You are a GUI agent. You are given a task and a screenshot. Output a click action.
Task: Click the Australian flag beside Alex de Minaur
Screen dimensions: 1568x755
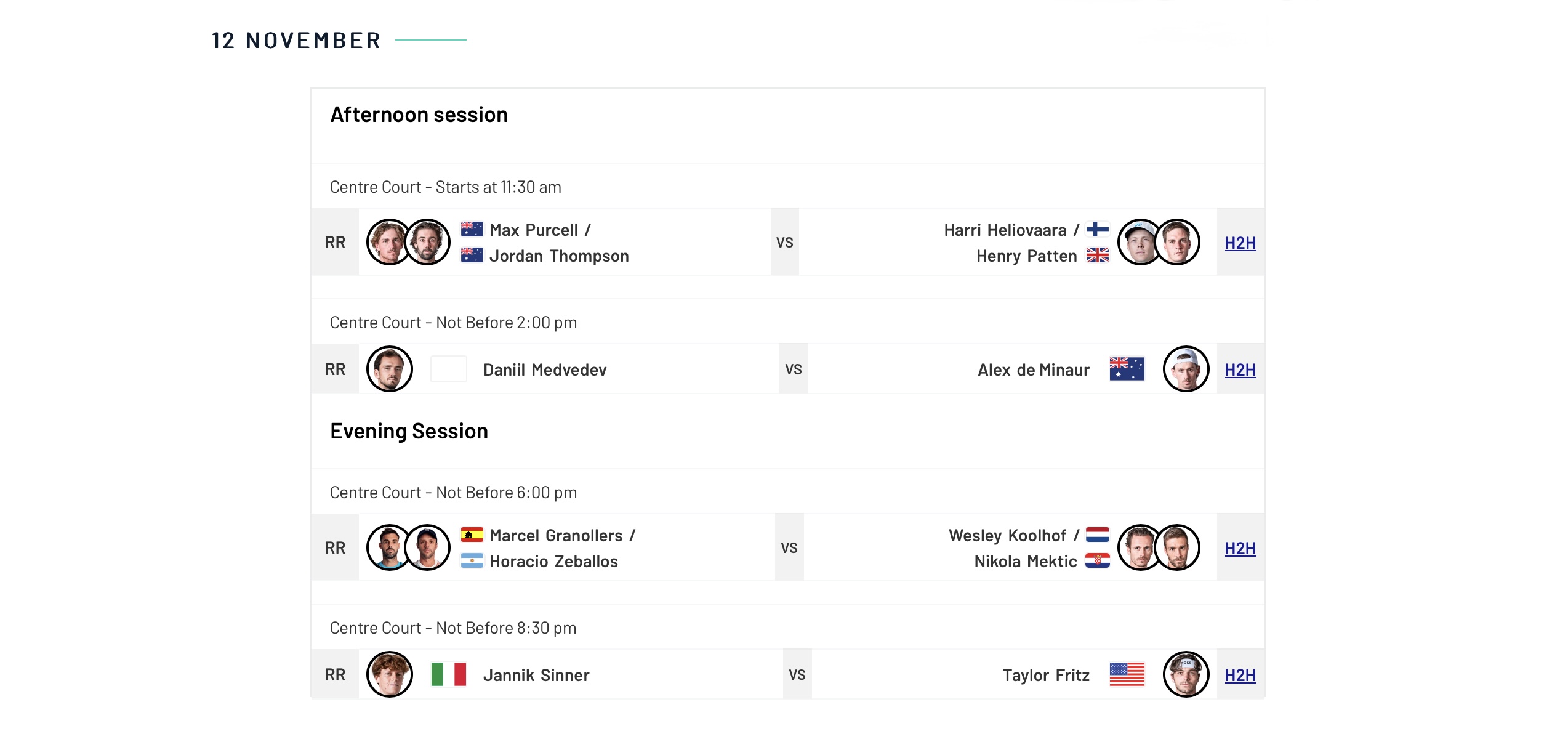coord(1127,369)
